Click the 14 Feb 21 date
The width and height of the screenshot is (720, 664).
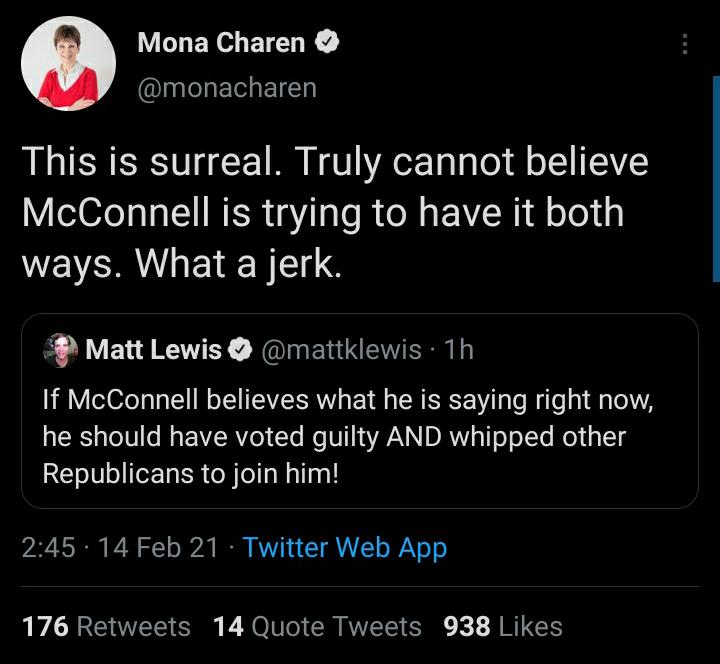[159, 548]
